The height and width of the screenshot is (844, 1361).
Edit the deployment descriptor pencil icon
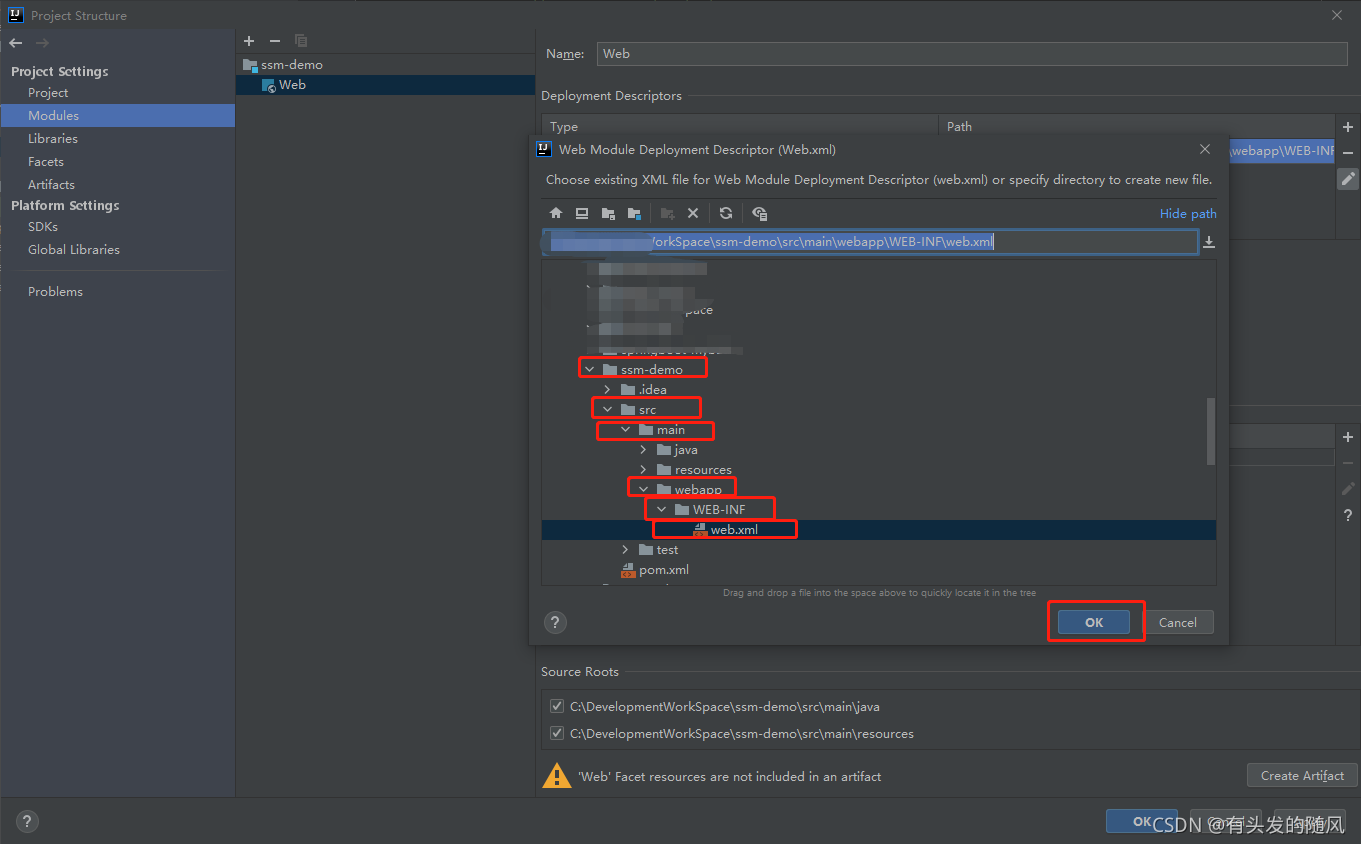(x=1348, y=179)
